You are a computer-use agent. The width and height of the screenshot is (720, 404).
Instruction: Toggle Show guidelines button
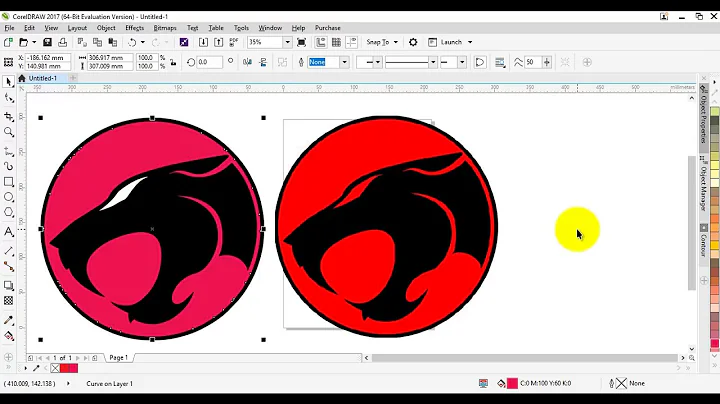pyautogui.click(x=352, y=42)
